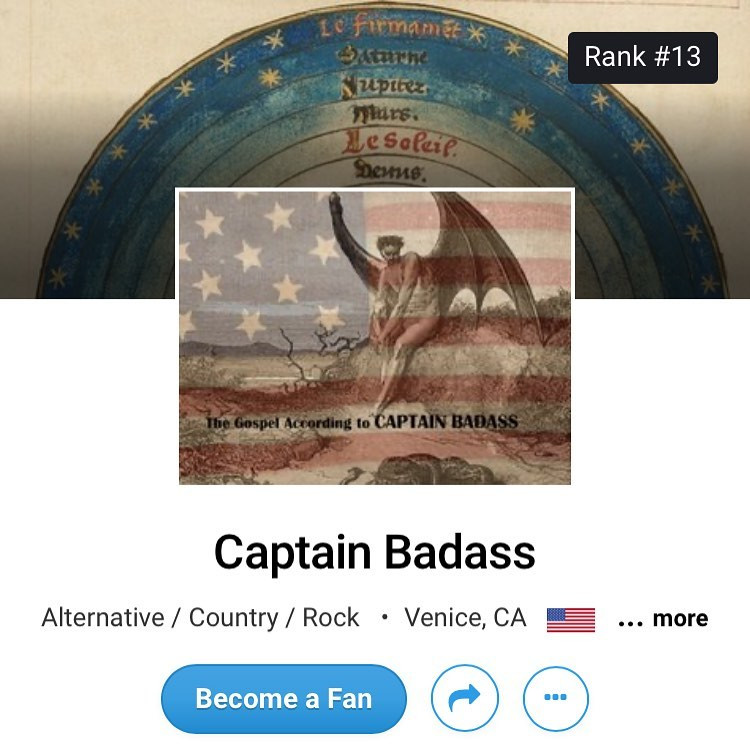Select the Alternative genre label
Image resolution: width=750 pixels, height=750 pixels.
pyautogui.click(x=103, y=618)
